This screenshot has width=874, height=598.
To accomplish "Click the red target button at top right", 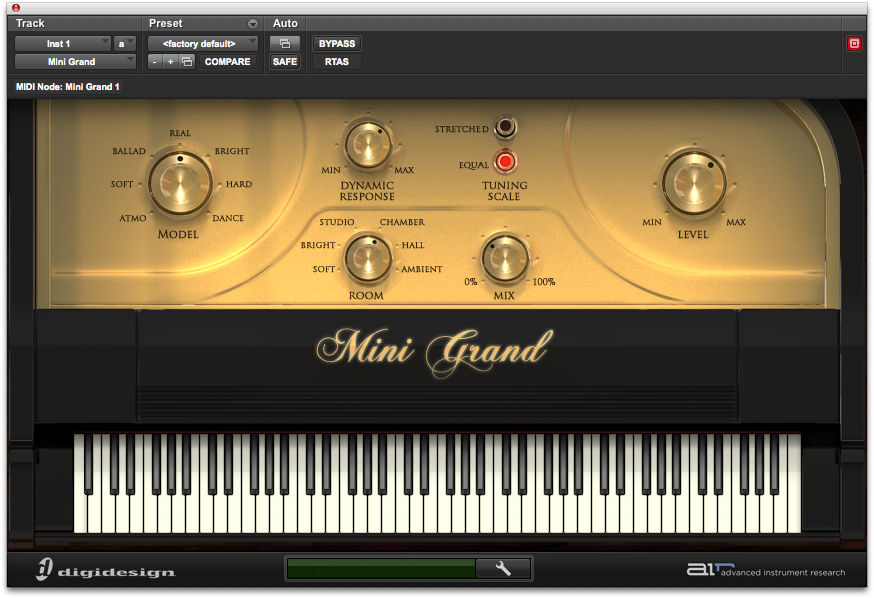I will click(854, 43).
